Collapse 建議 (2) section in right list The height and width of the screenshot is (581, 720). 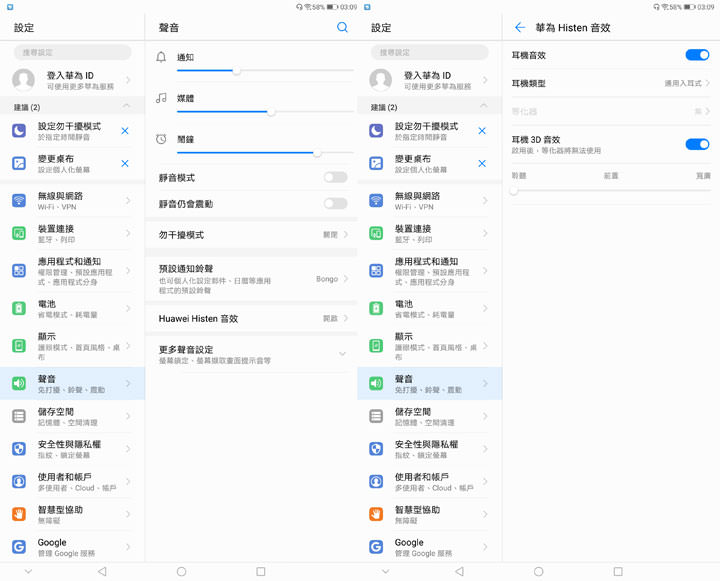coord(484,107)
